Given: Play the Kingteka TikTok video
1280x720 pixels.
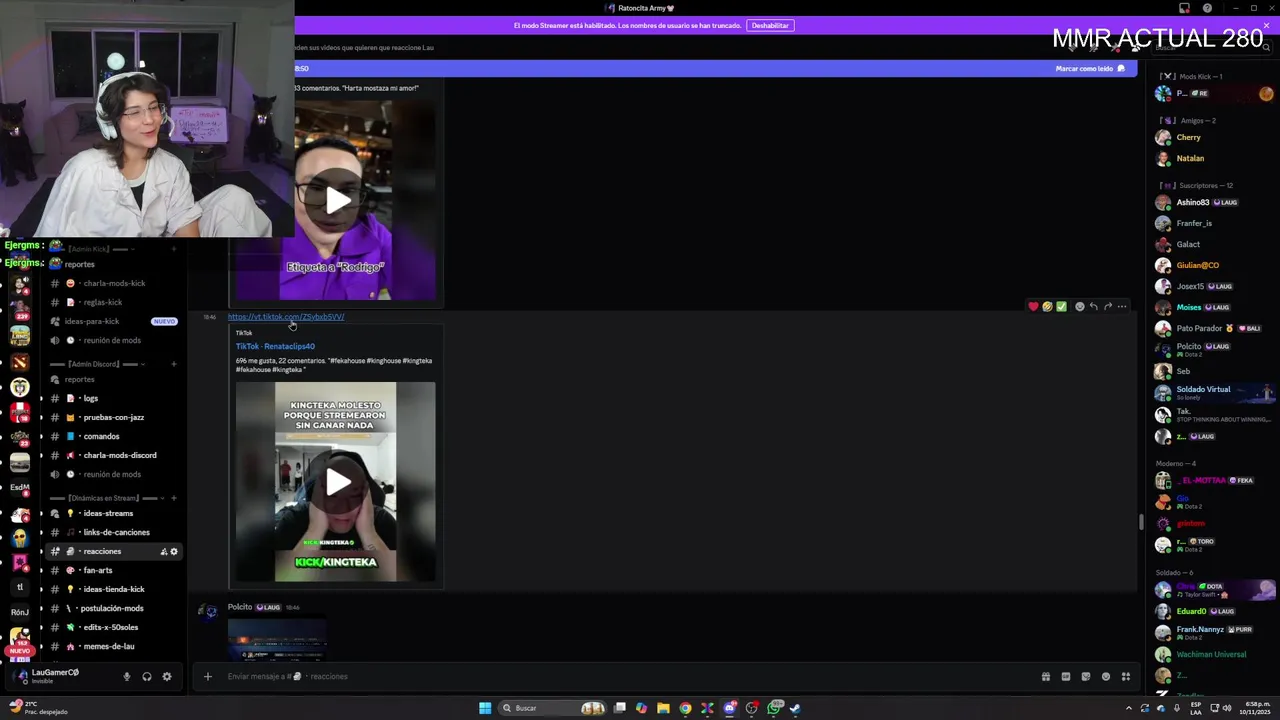Looking at the screenshot, I should point(337,482).
